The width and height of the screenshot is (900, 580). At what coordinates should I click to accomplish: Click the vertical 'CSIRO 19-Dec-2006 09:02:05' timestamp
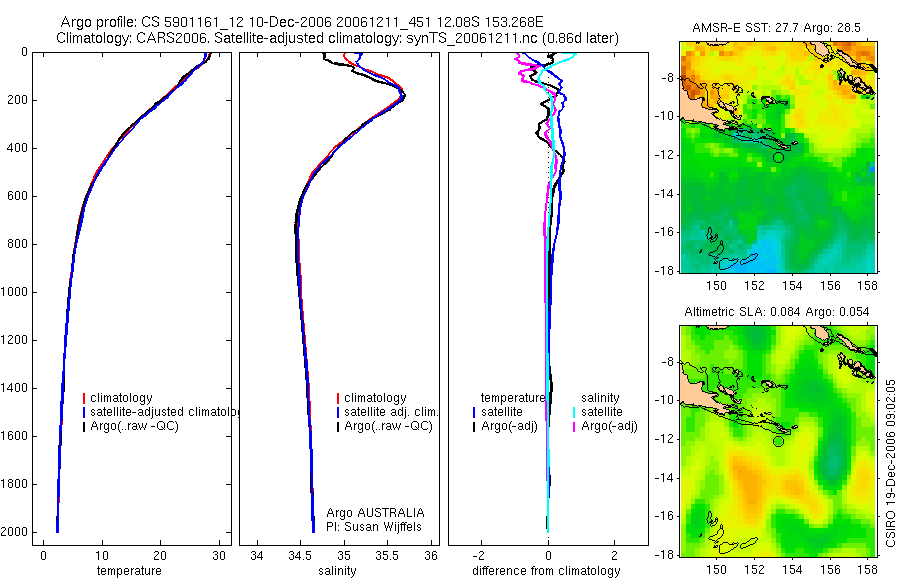(x=890, y=463)
